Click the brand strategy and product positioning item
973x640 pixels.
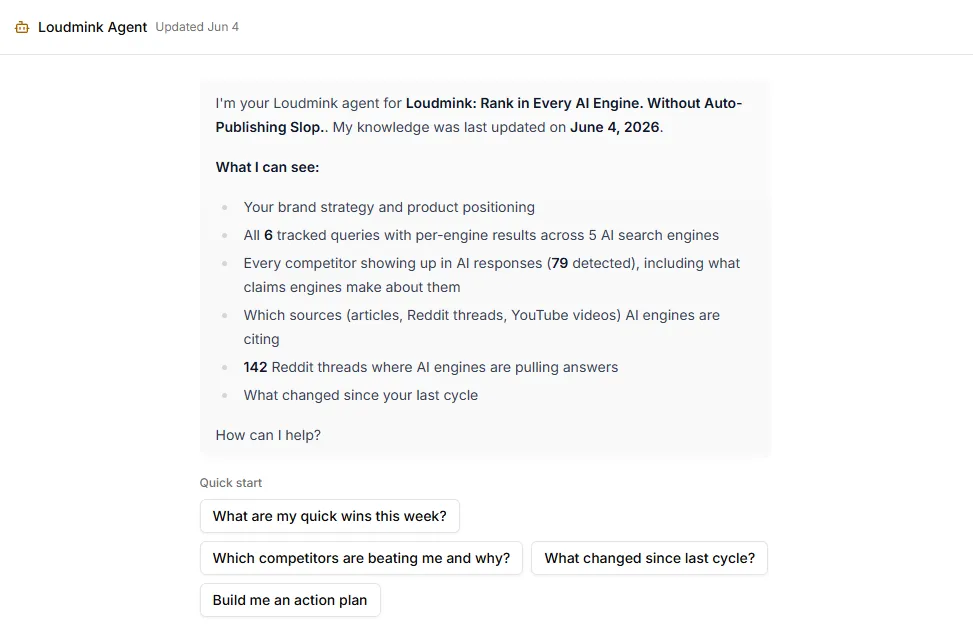pos(389,207)
